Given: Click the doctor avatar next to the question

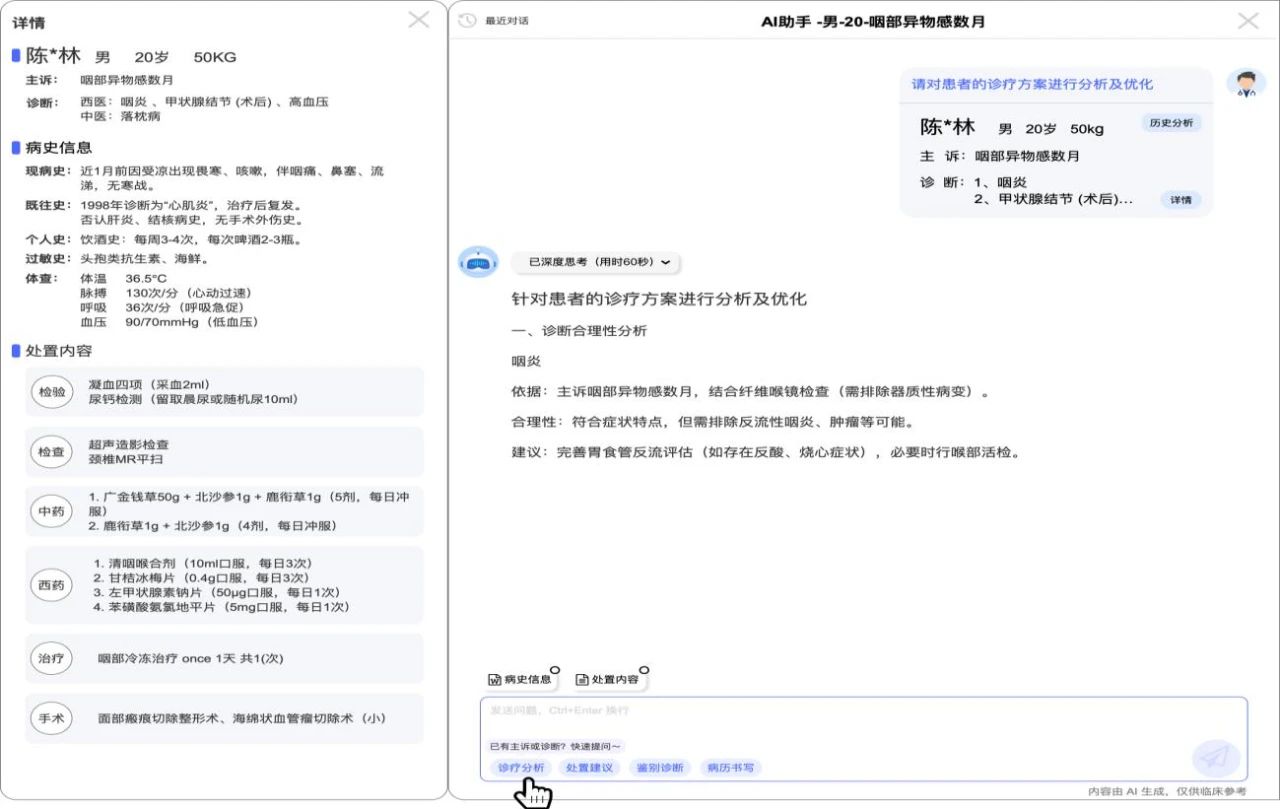Looking at the screenshot, I should [1245, 85].
